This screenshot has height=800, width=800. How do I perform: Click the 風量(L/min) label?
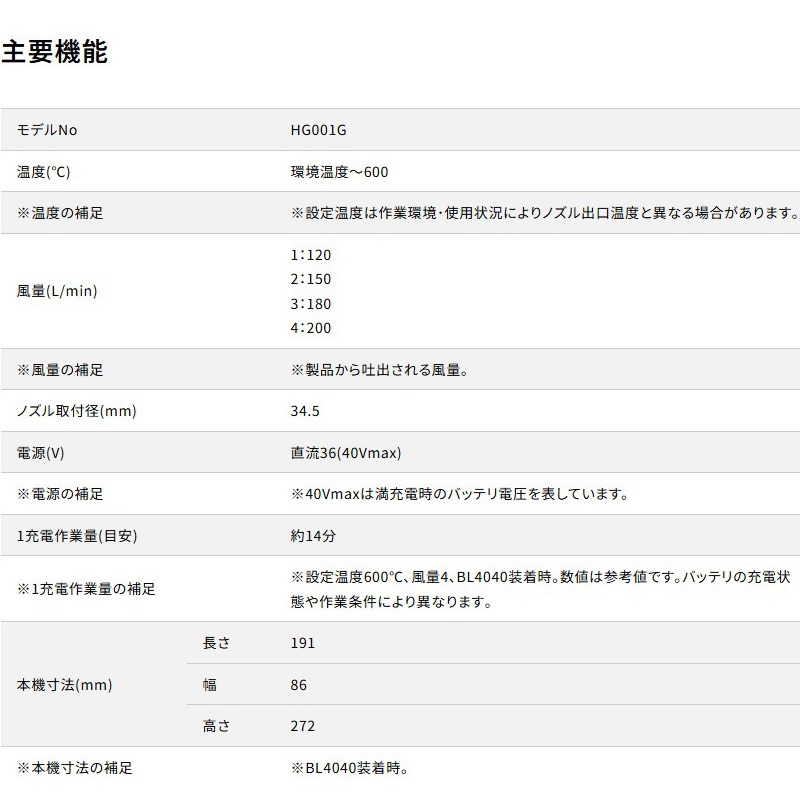(x=57, y=291)
